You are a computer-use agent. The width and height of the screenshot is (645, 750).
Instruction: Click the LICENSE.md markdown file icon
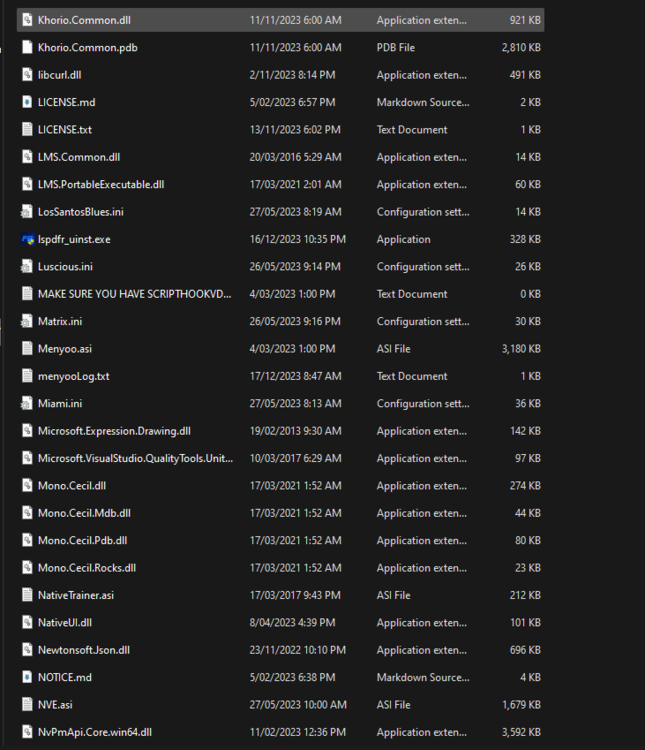[27, 102]
